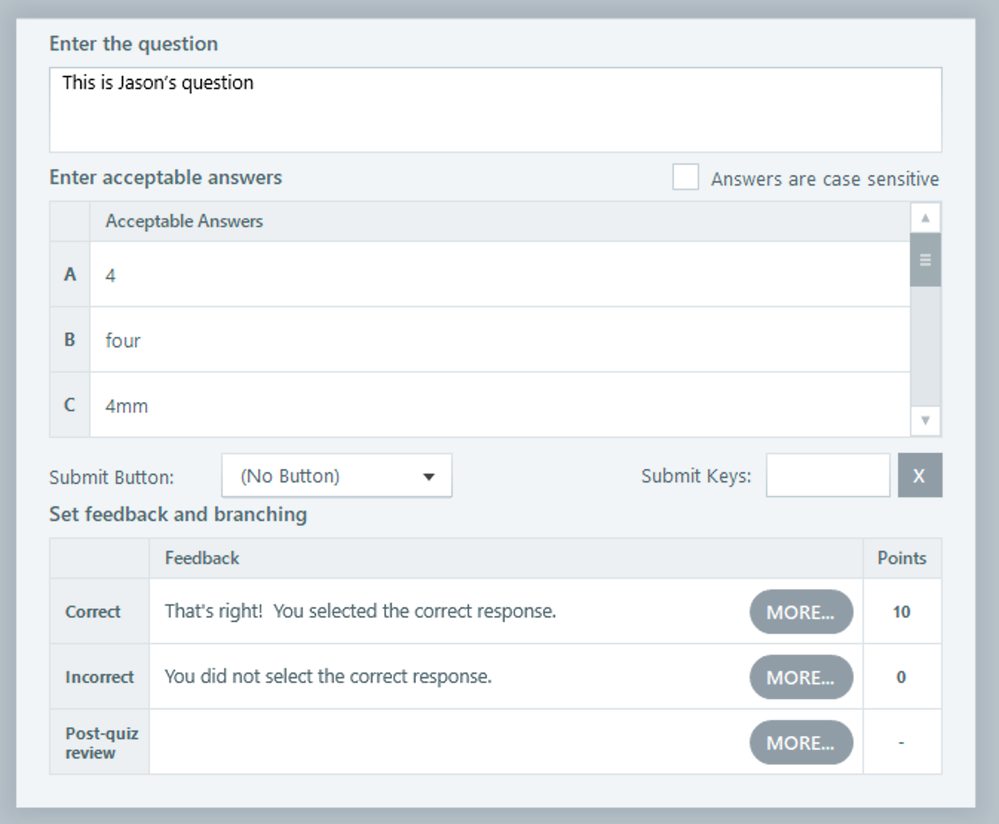Click the scrollbar thumb grip in answers list
Image resolution: width=999 pixels, height=824 pixels.
[925, 260]
